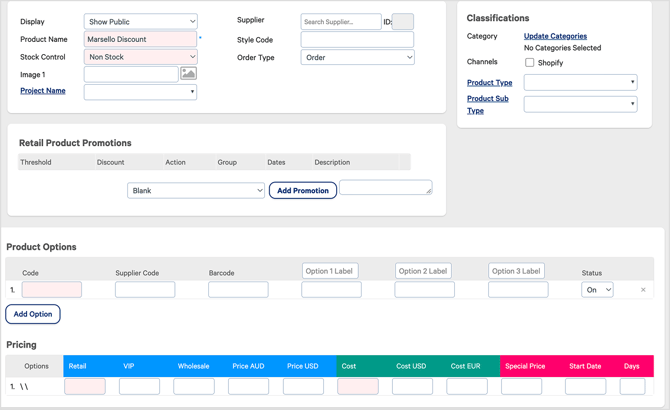Click the promotion description text area
The width and height of the screenshot is (670, 410).
386,187
